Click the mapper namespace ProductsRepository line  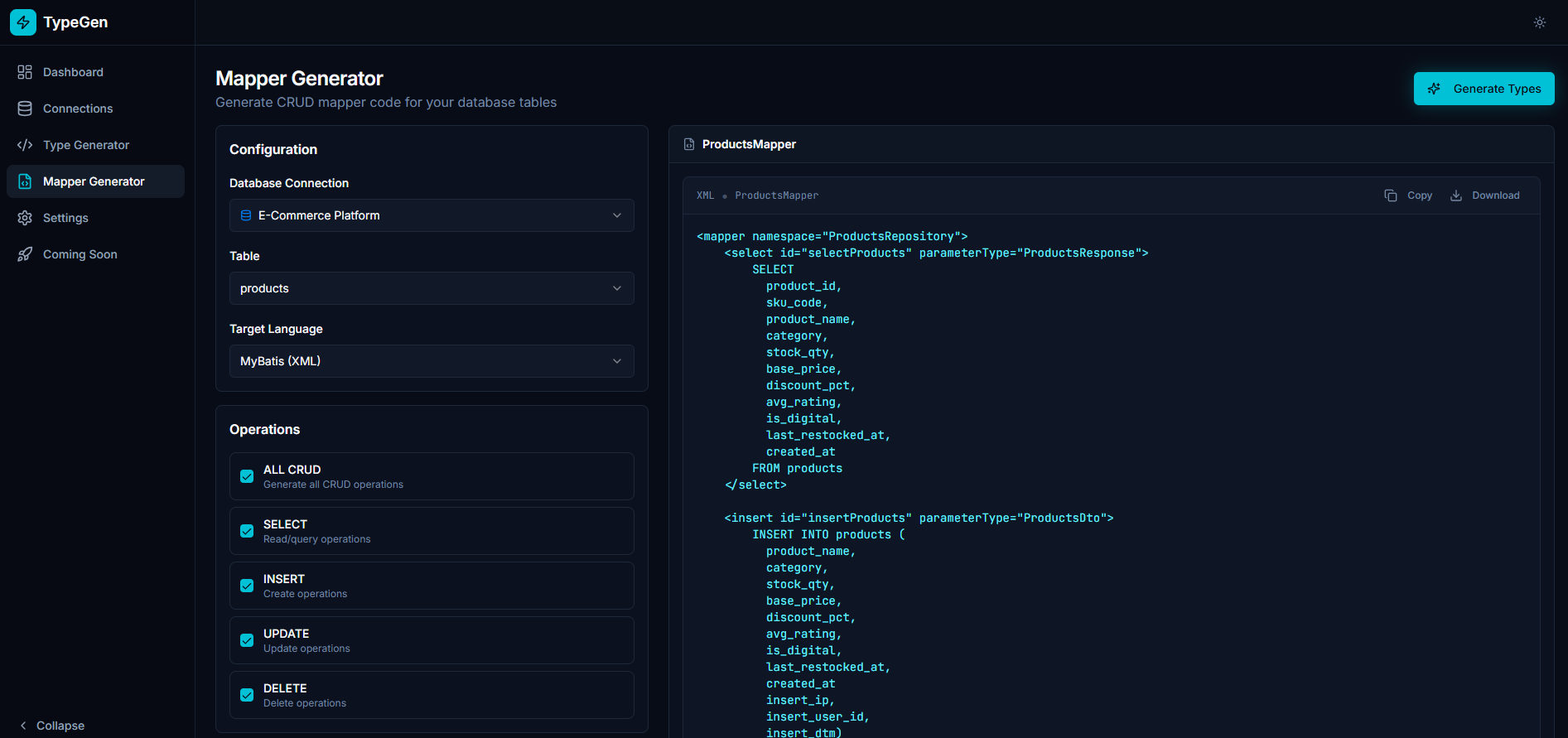[832, 236]
